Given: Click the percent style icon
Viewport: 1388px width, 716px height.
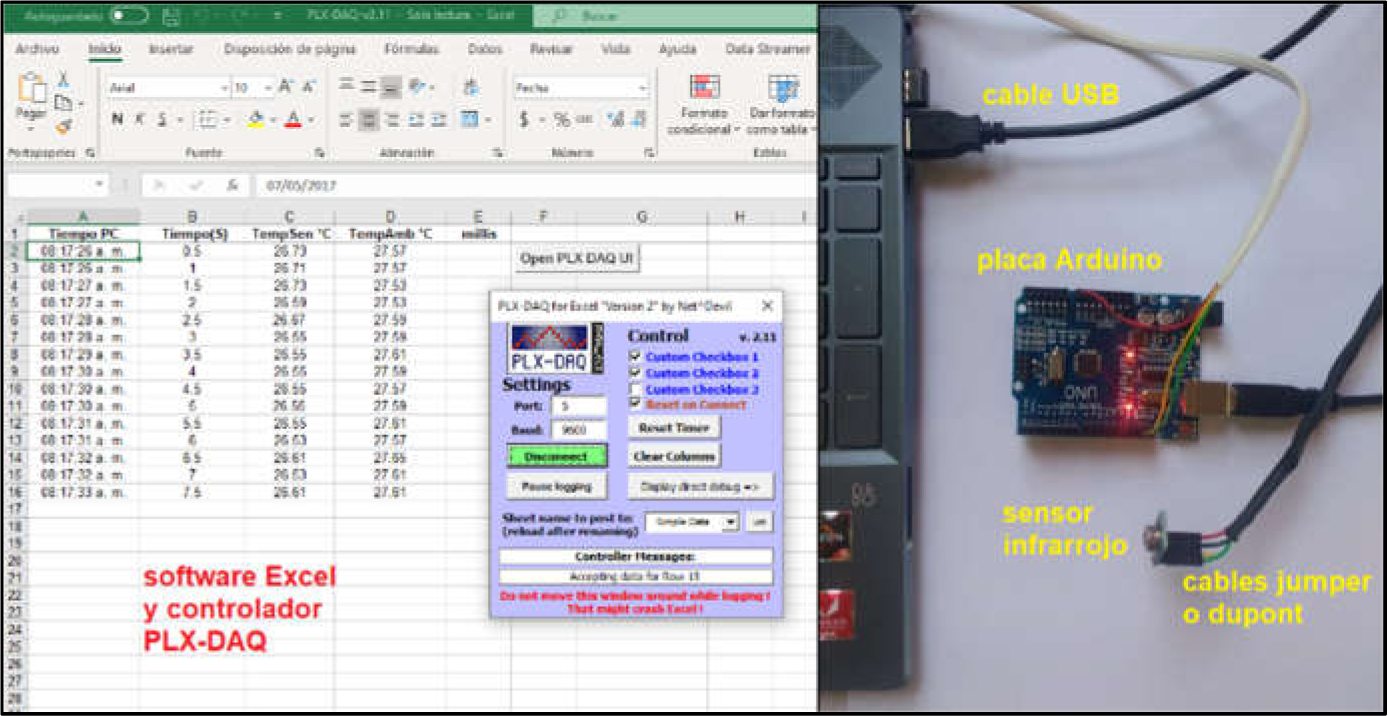Looking at the screenshot, I should point(562,120).
